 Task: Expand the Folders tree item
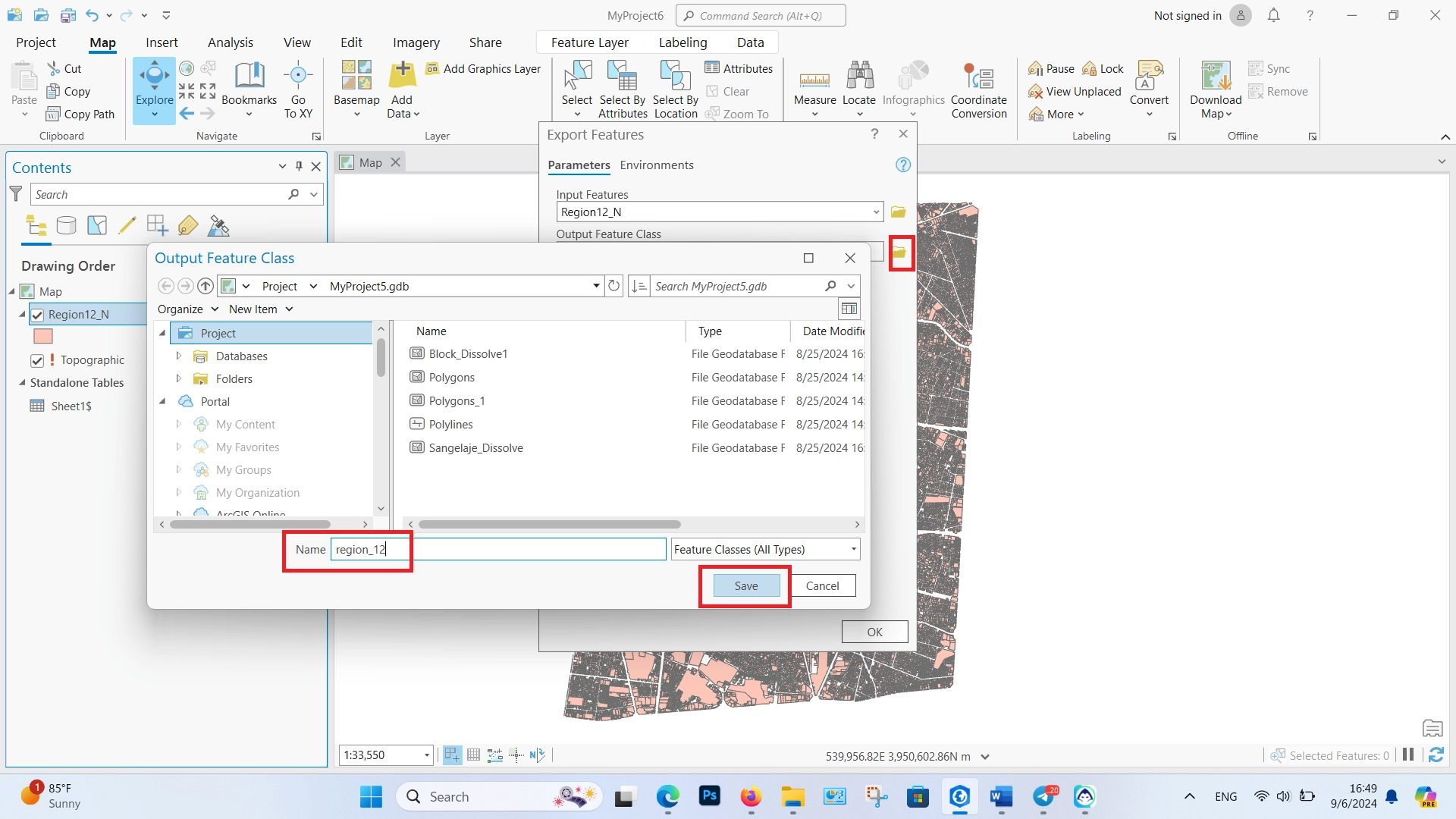click(x=179, y=378)
